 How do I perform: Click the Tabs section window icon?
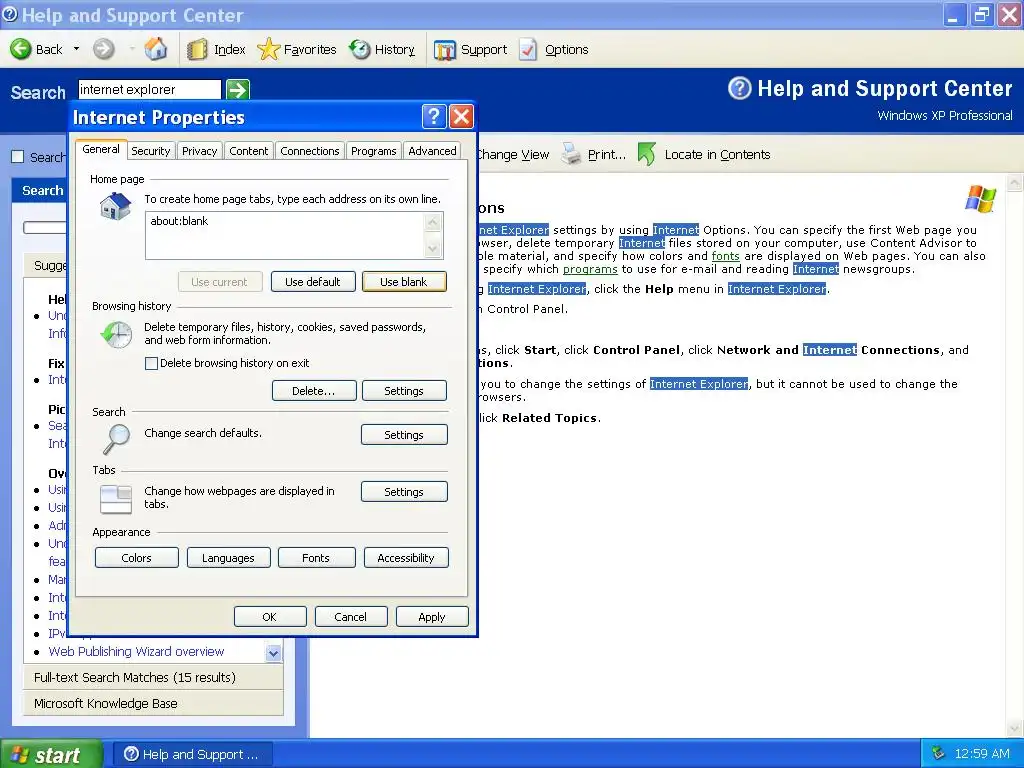click(116, 500)
